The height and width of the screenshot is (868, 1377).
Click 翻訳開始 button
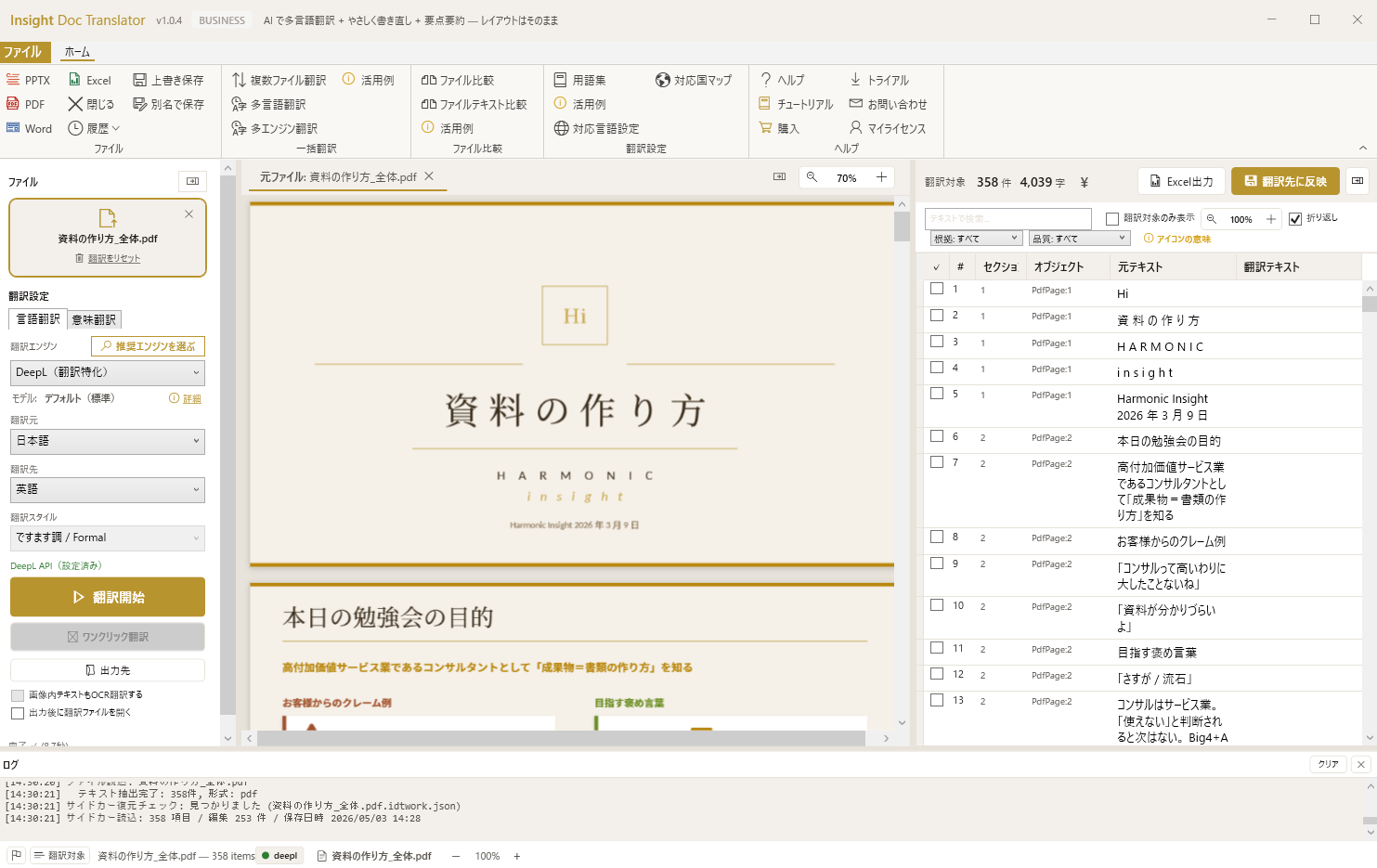(x=108, y=597)
